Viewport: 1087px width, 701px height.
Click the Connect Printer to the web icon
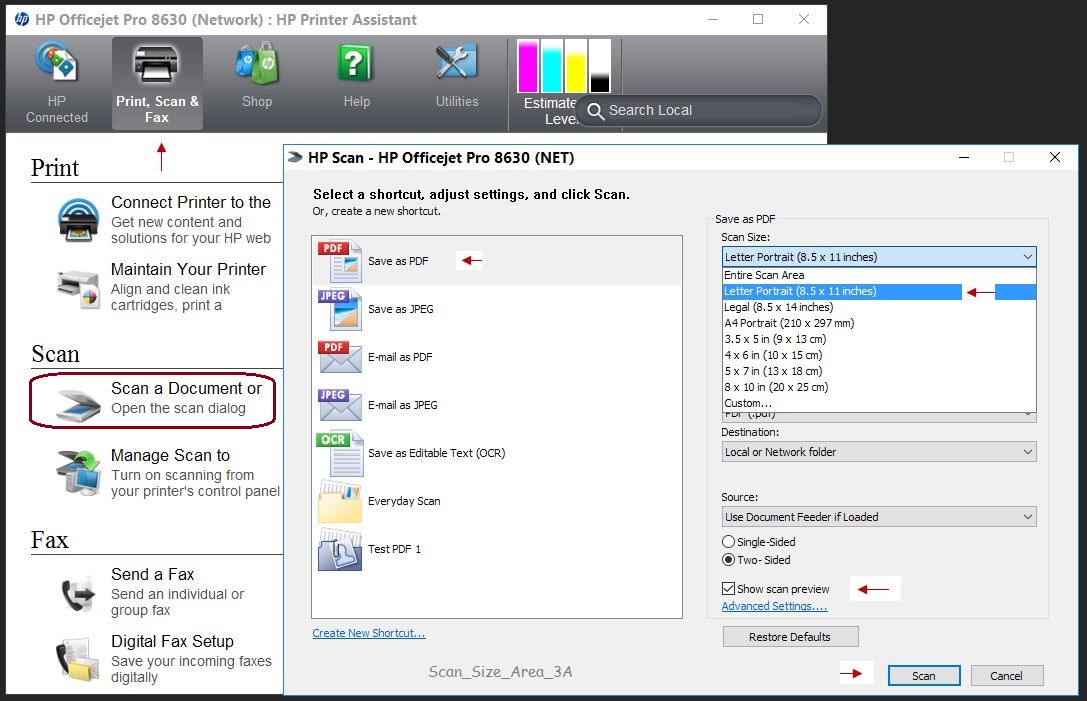click(x=78, y=220)
